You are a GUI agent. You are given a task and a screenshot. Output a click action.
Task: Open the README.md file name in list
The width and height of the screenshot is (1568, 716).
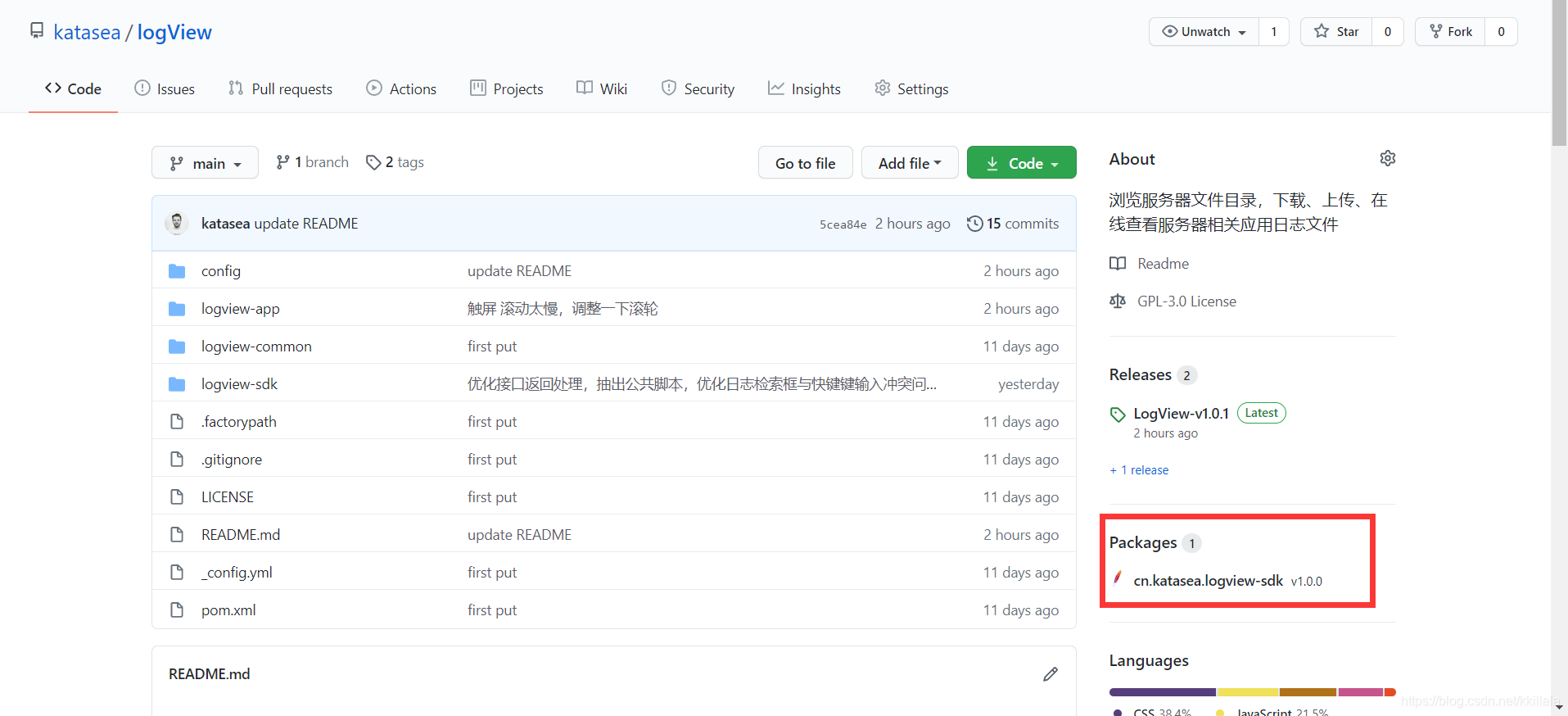[241, 535]
